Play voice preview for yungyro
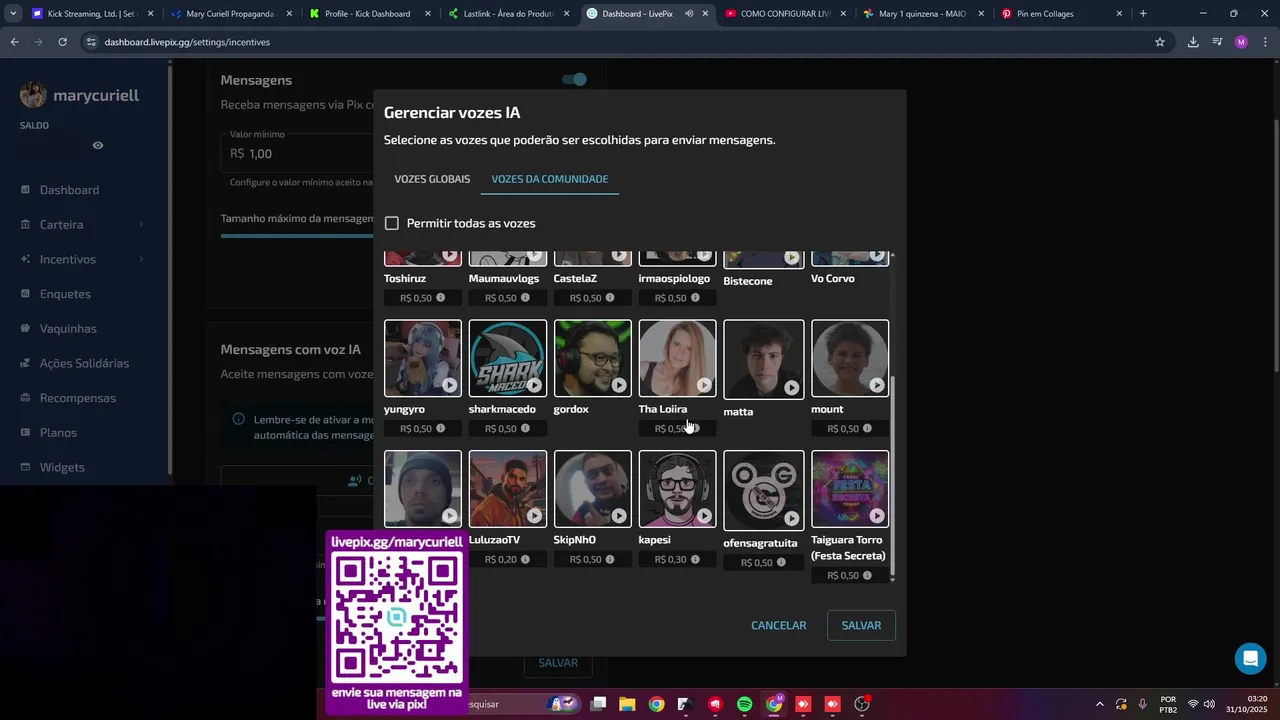The image size is (1280, 720). click(x=450, y=385)
